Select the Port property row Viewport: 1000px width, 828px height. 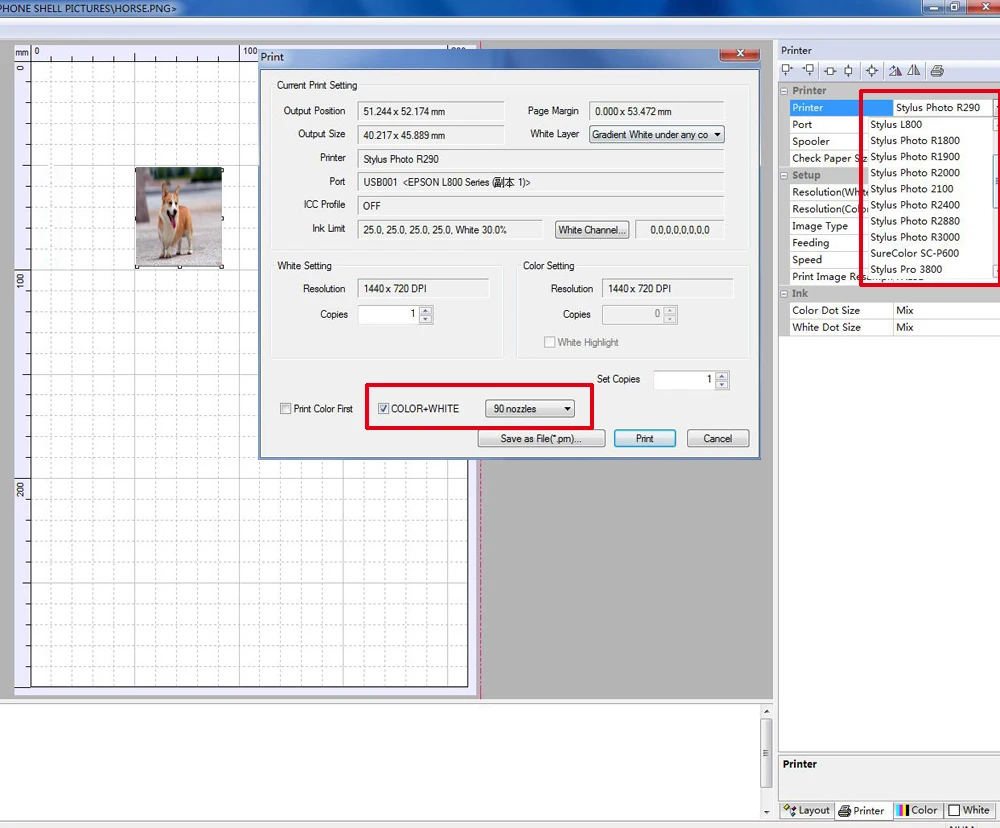tap(827, 124)
